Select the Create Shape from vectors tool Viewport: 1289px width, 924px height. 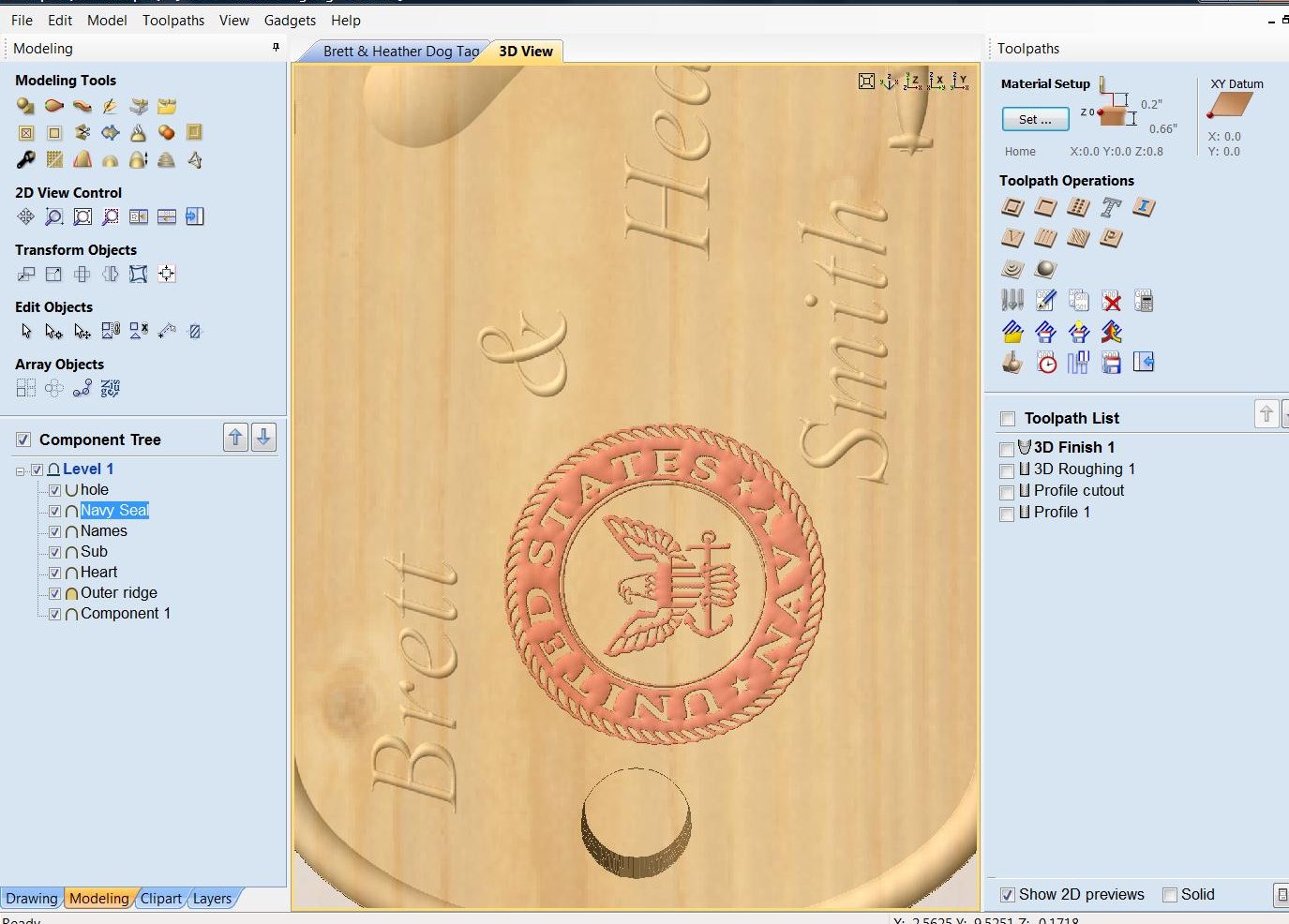[26, 106]
